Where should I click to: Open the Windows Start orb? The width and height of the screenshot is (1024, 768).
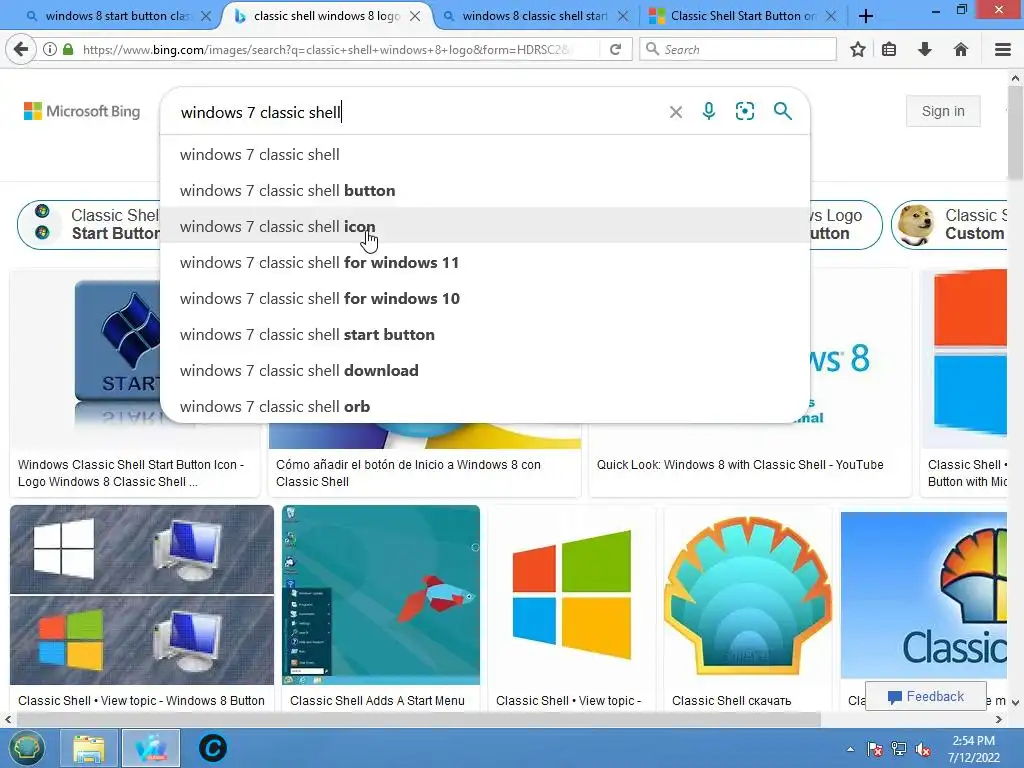[25, 748]
